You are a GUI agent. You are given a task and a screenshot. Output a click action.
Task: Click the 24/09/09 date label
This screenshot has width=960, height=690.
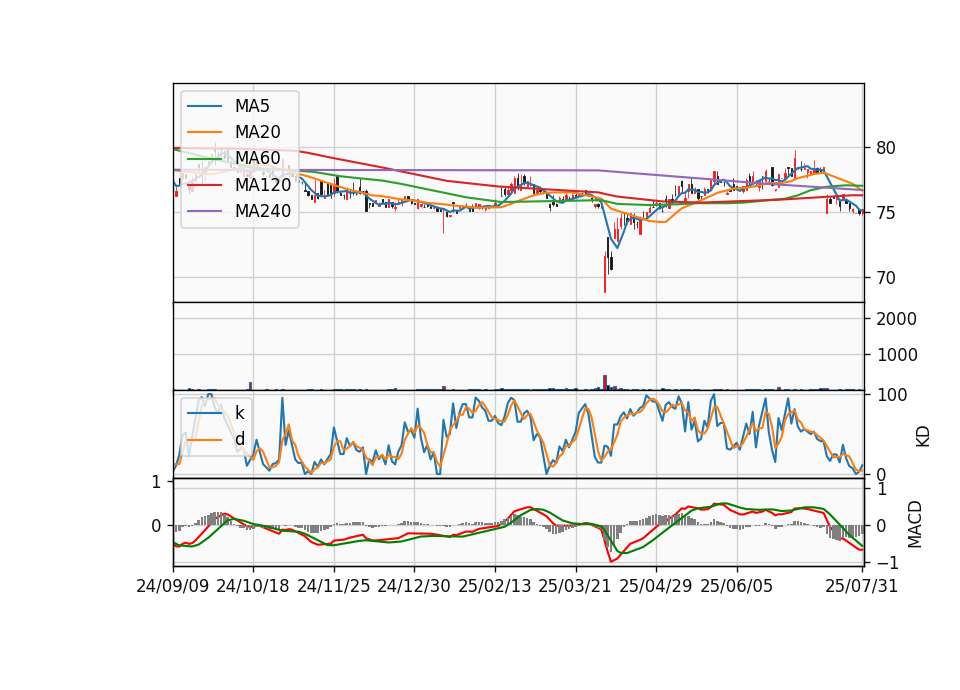click(173, 586)
